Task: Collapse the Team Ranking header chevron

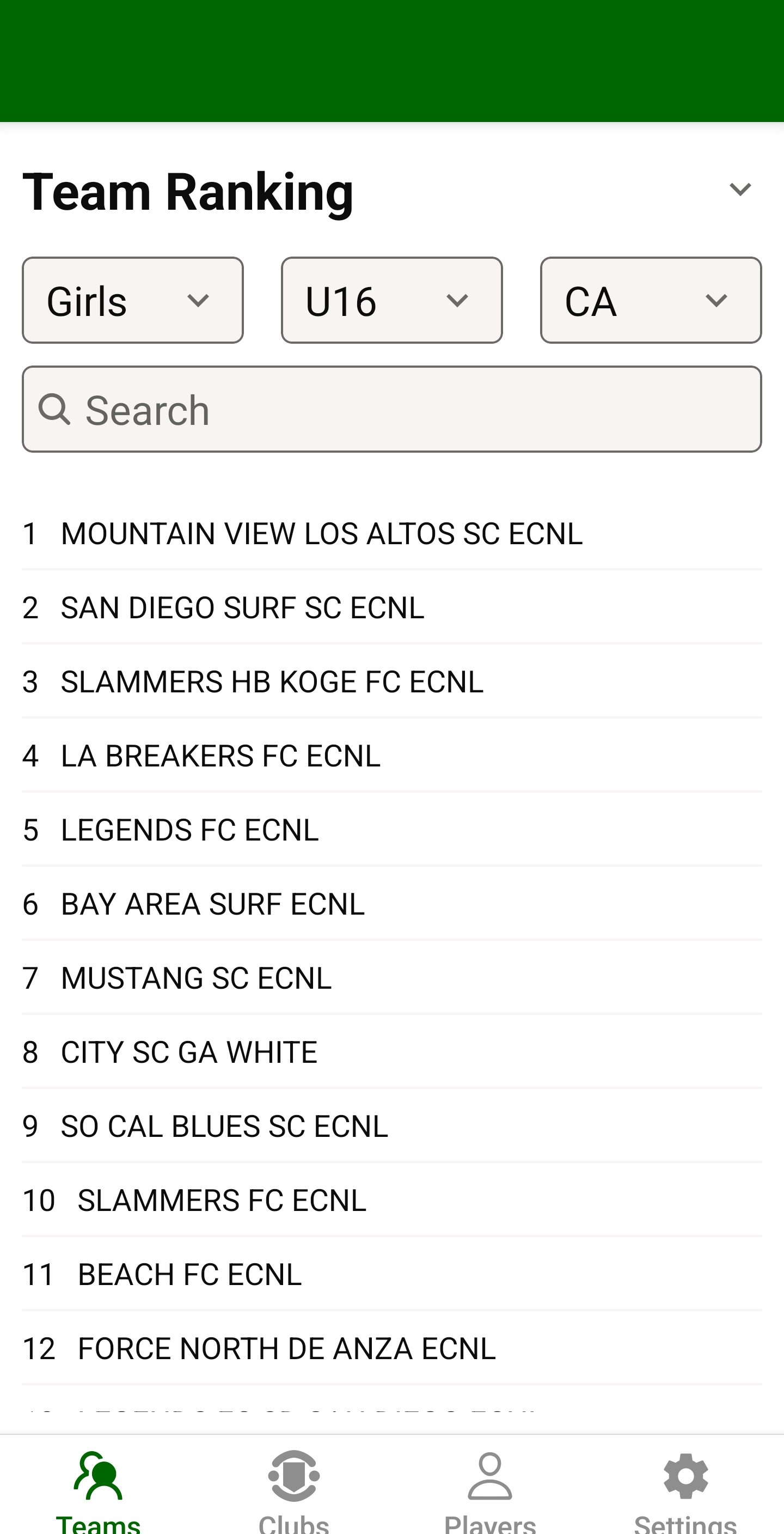Action: coord(740,190)
